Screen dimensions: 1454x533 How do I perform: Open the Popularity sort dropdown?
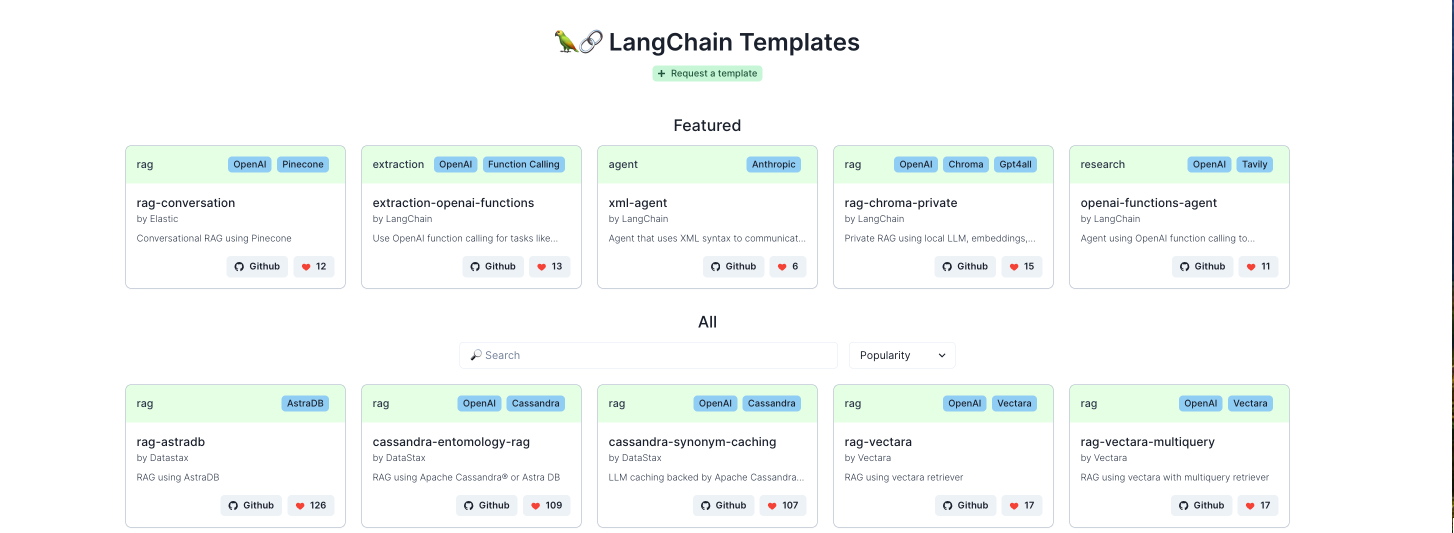click(902, 355)
